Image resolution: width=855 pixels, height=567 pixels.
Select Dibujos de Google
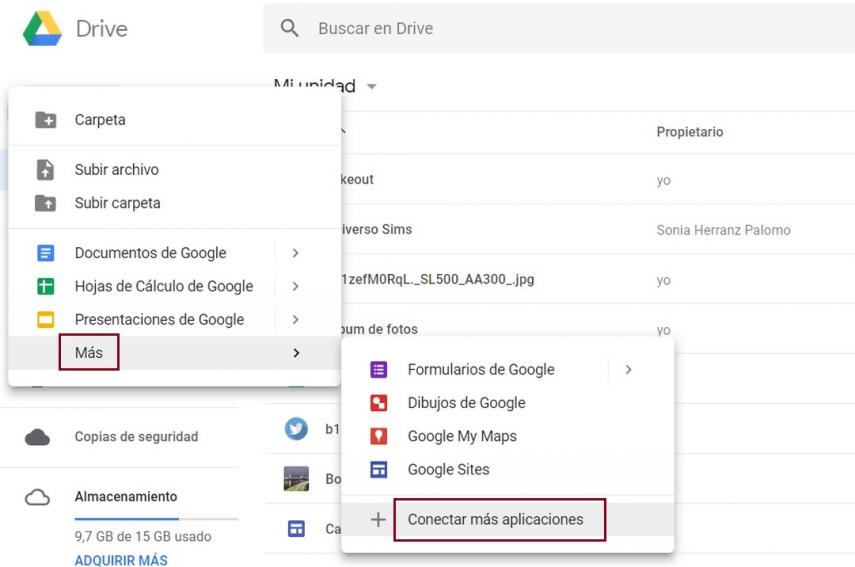click(467, 403)
